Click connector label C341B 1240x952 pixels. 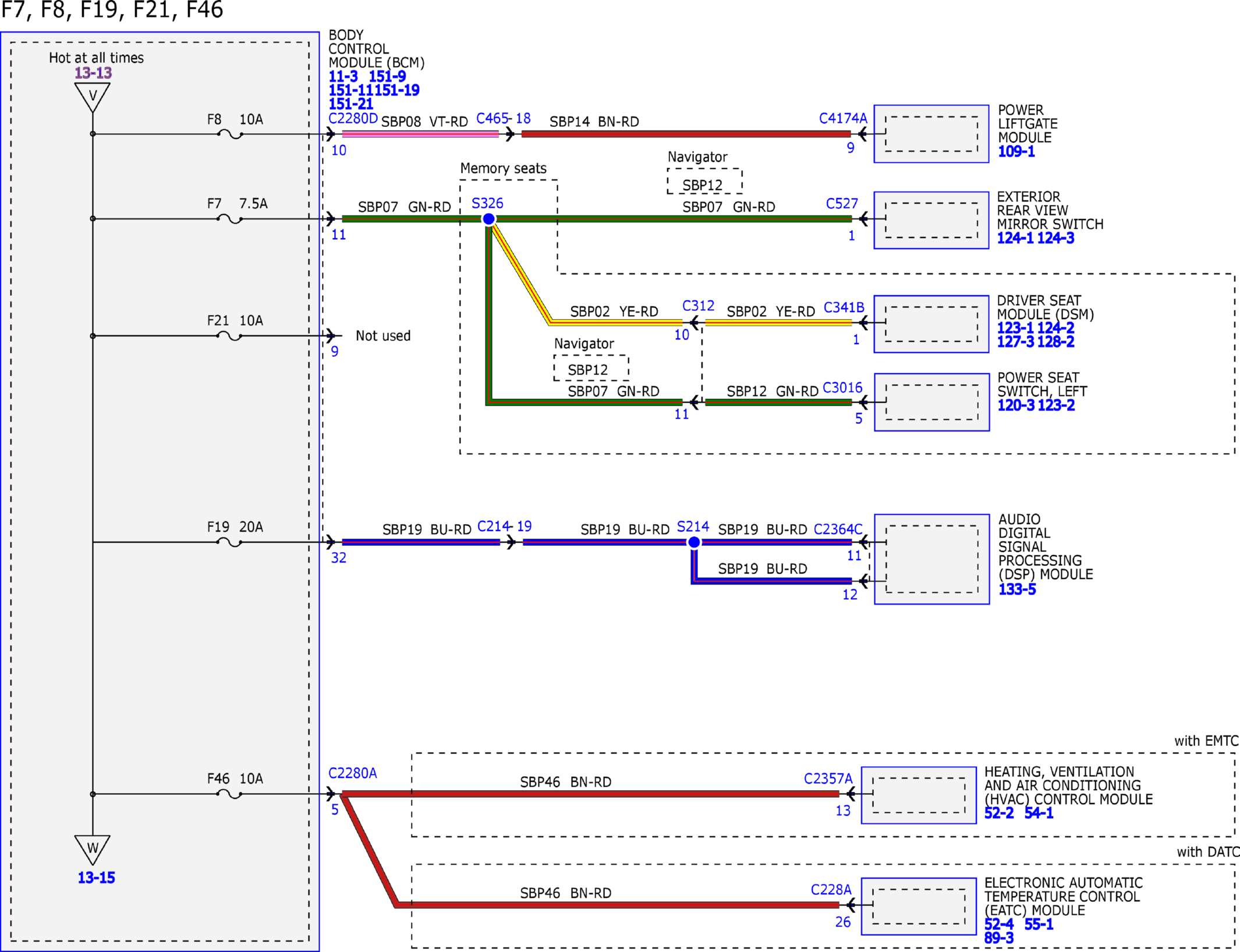click(x=844, y=307)
